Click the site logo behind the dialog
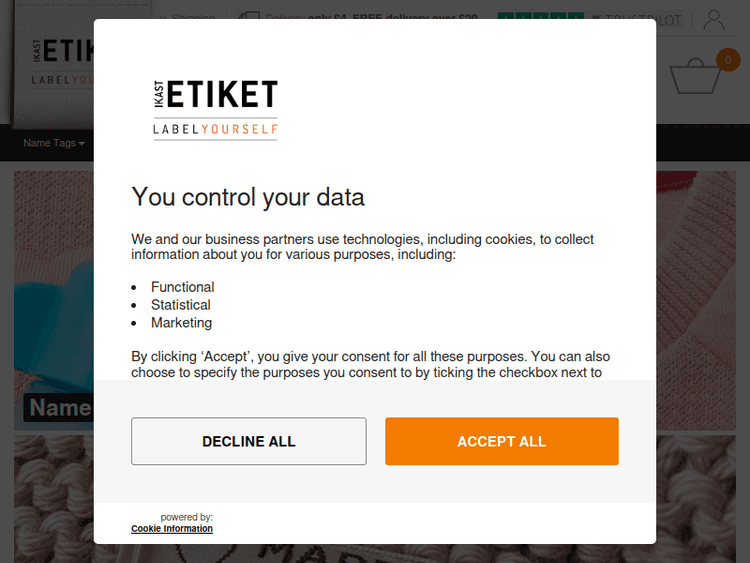 point(60,60)
